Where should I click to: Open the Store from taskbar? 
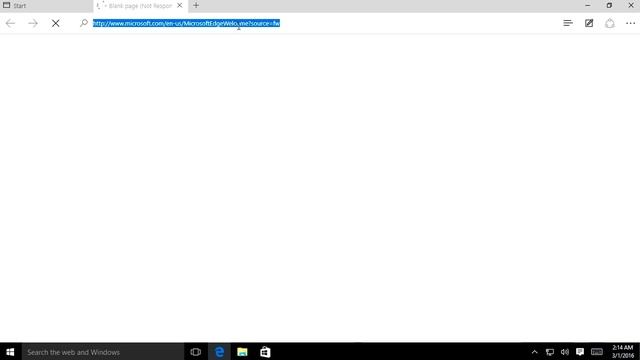[x=265, y=352]
